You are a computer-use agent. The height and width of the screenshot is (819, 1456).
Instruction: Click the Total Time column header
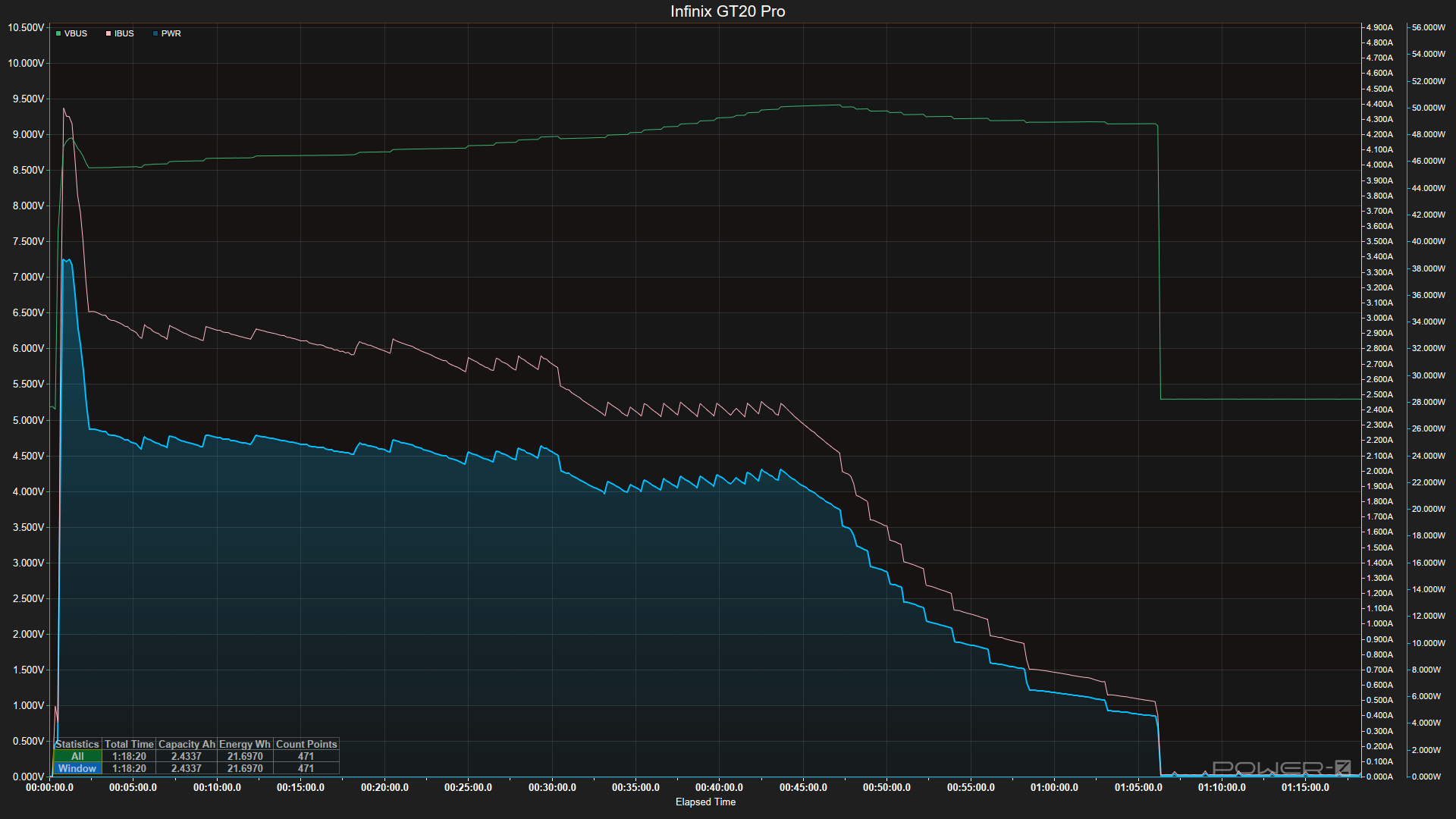pos(129,744)
